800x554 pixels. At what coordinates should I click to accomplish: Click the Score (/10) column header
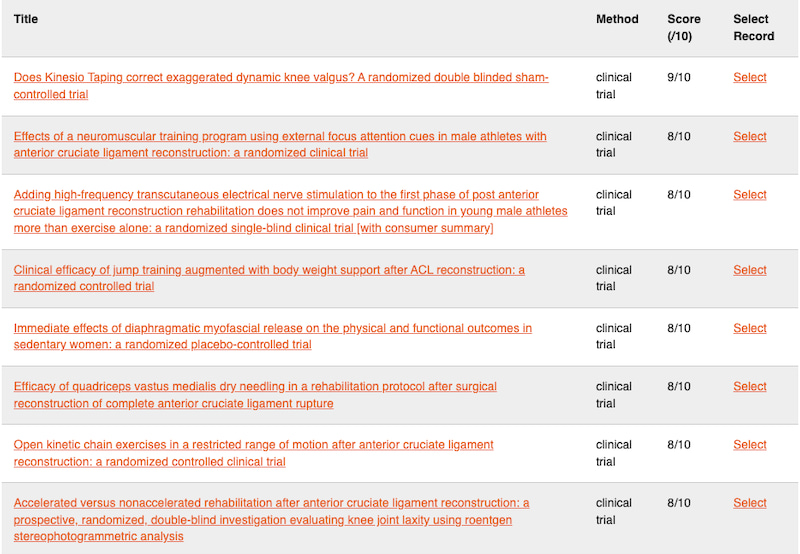click(684, 27)
